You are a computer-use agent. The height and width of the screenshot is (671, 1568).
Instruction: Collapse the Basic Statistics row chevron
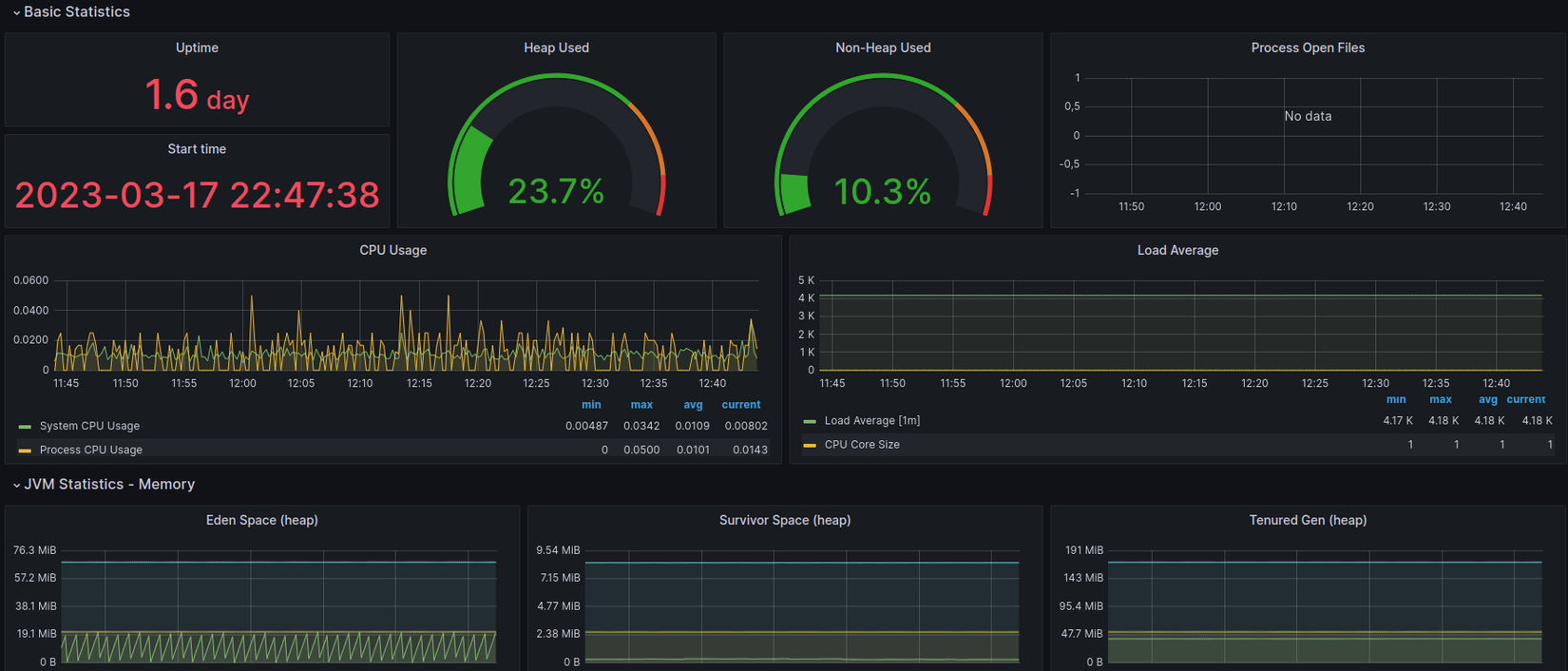tap(16, 12)
